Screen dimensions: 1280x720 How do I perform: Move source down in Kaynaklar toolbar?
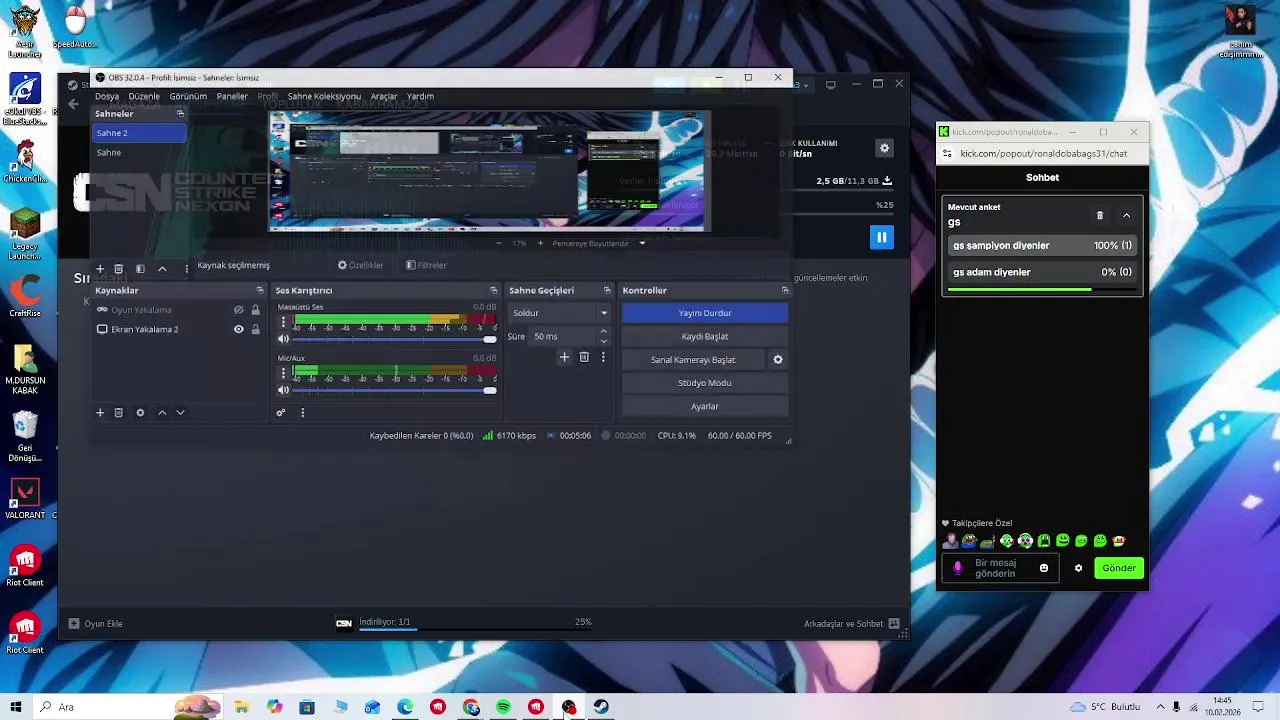pos(180,412)
